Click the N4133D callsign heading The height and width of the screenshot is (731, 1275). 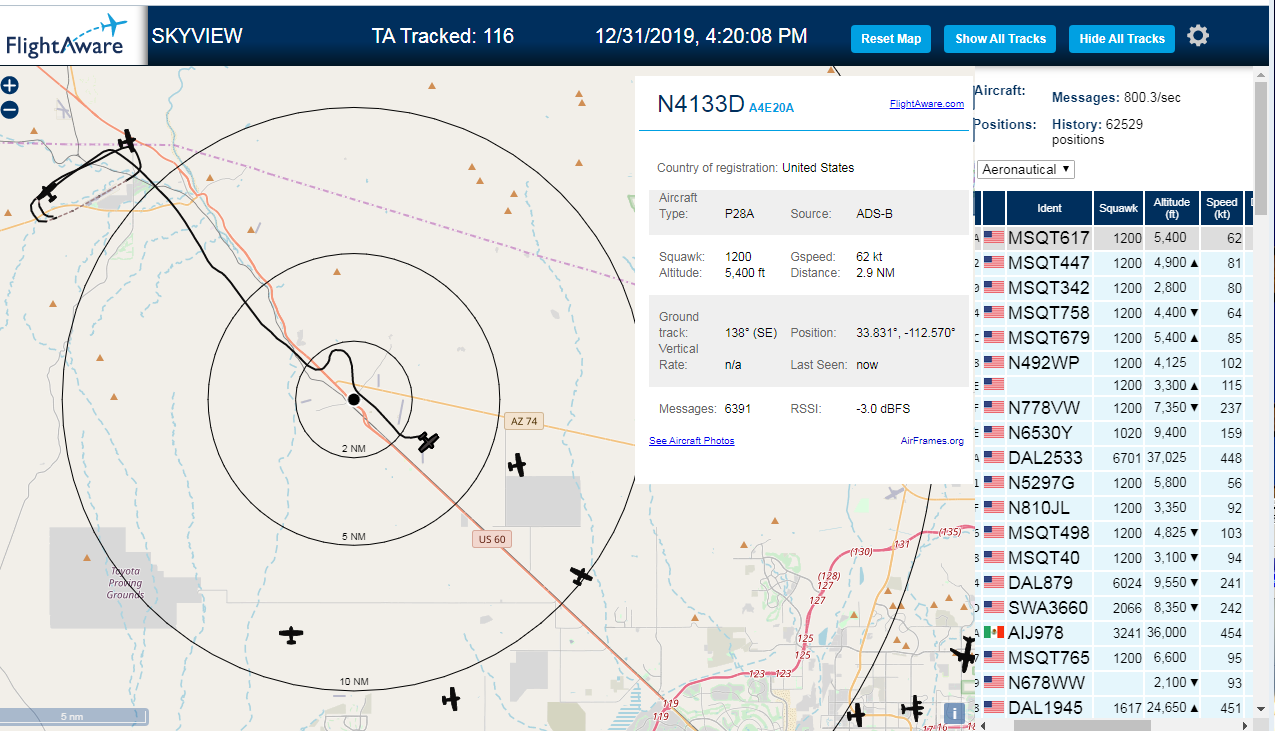[x=700, y=105]
